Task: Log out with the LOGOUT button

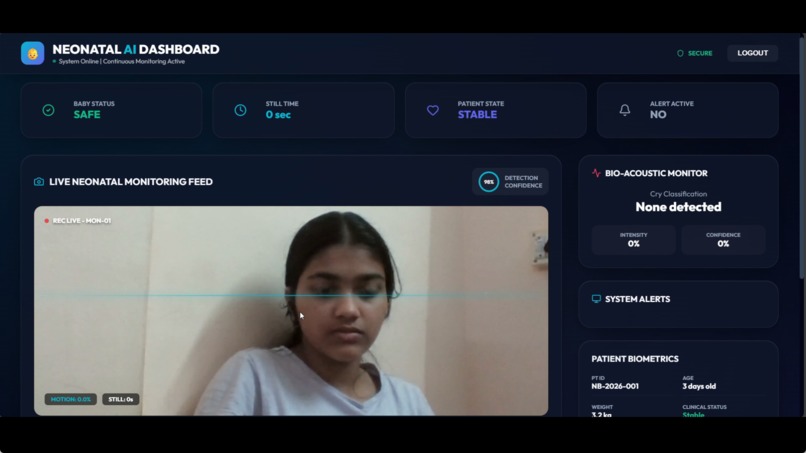Action: coord(753,53)
